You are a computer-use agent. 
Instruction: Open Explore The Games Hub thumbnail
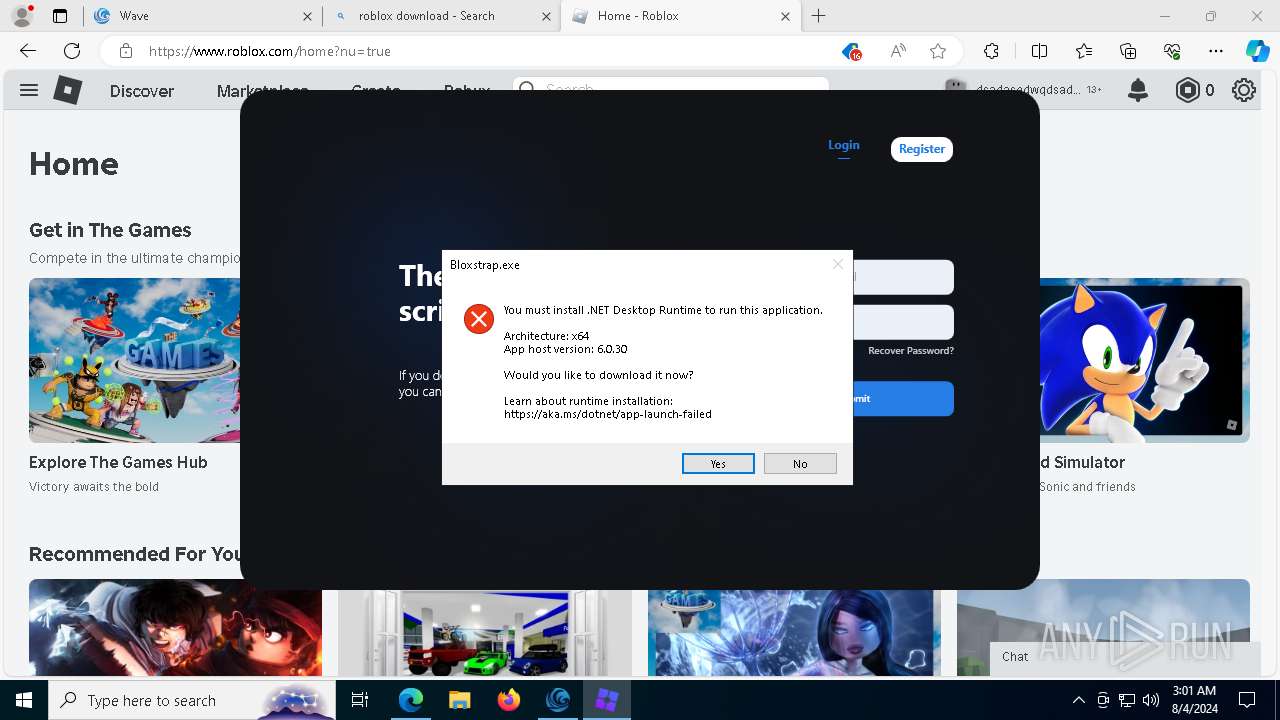(134, 360)
